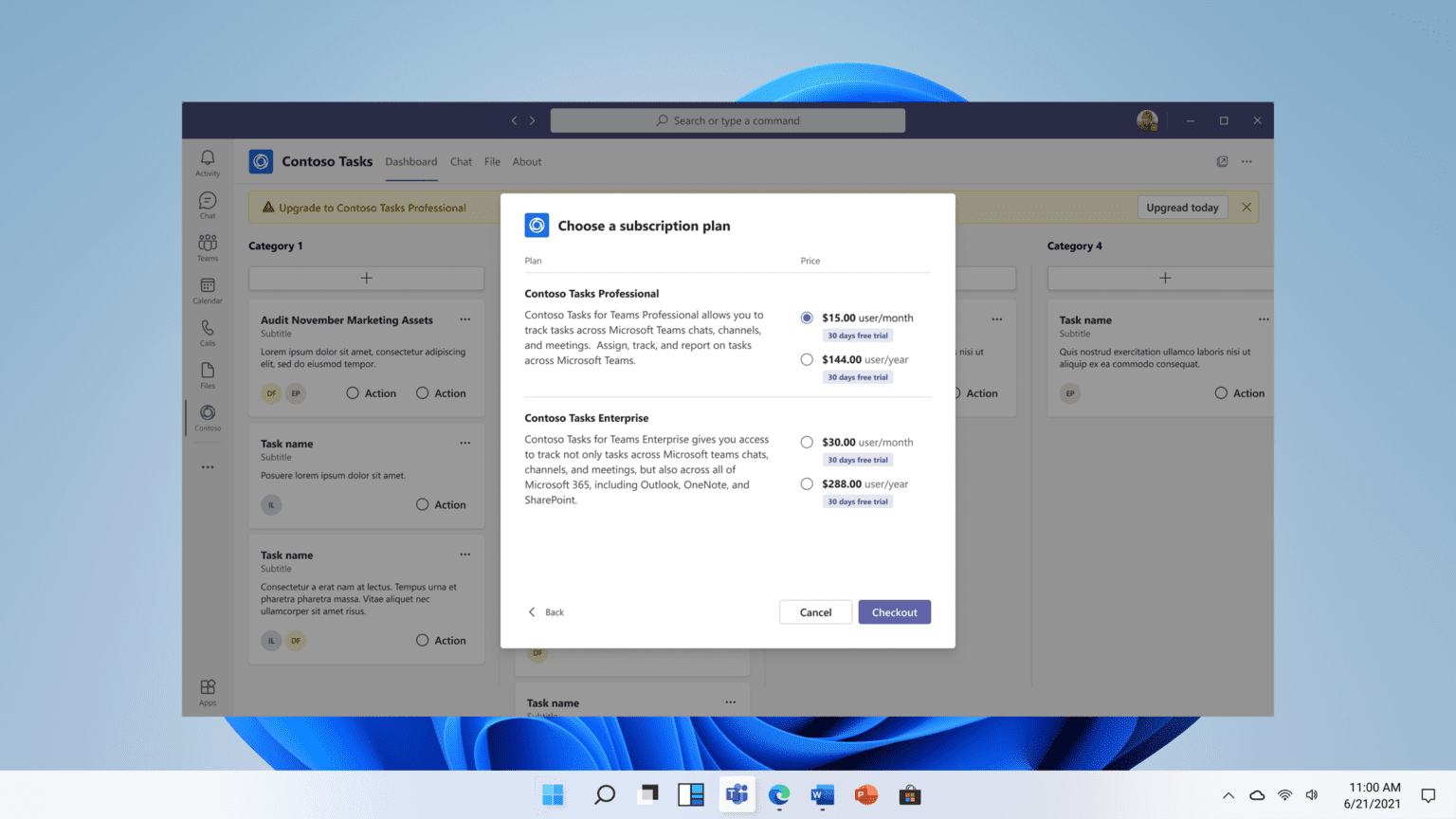Click the Checkout button

pos(894,611)
